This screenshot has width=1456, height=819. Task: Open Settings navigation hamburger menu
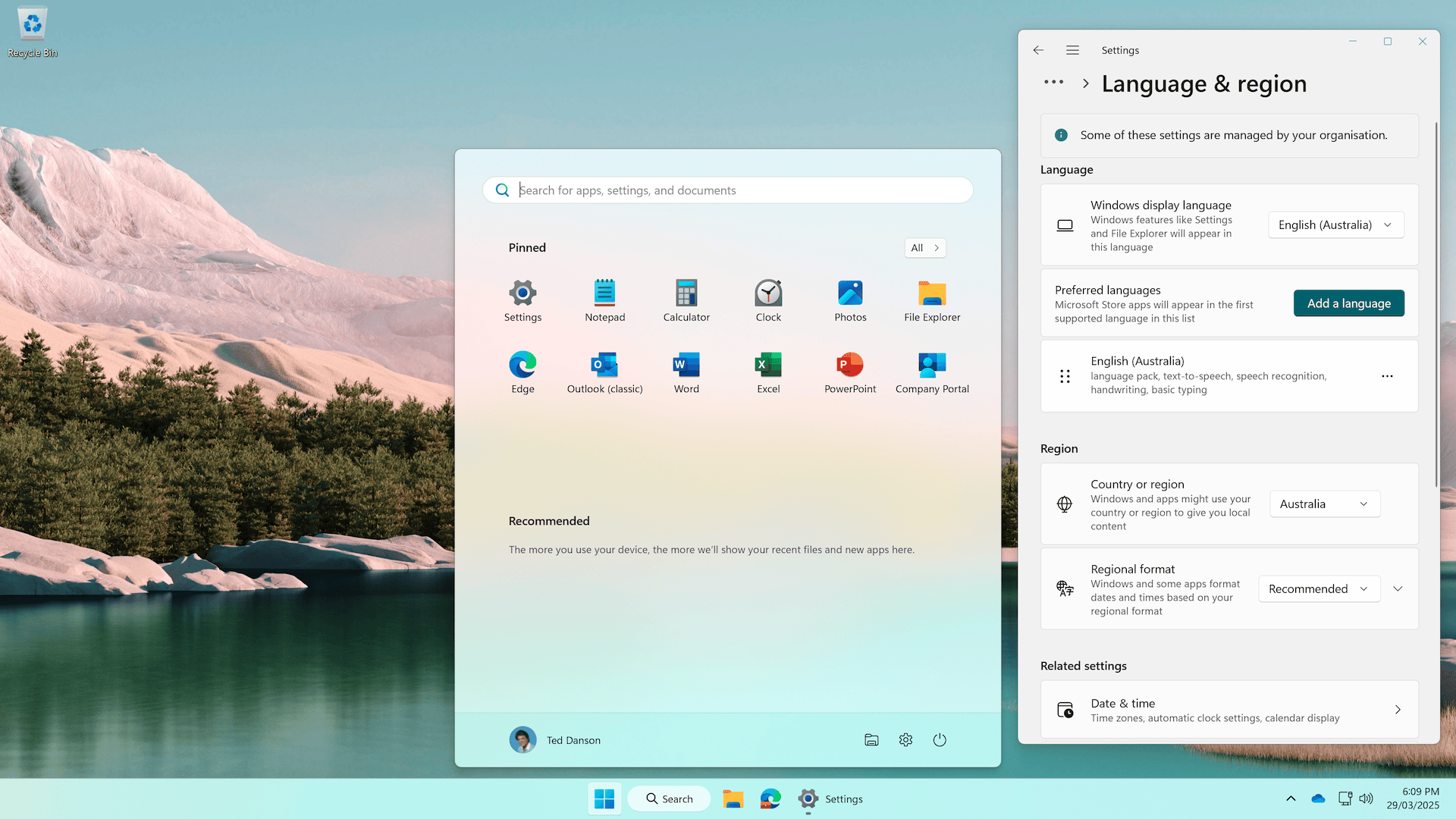(x=1072, y=50)
